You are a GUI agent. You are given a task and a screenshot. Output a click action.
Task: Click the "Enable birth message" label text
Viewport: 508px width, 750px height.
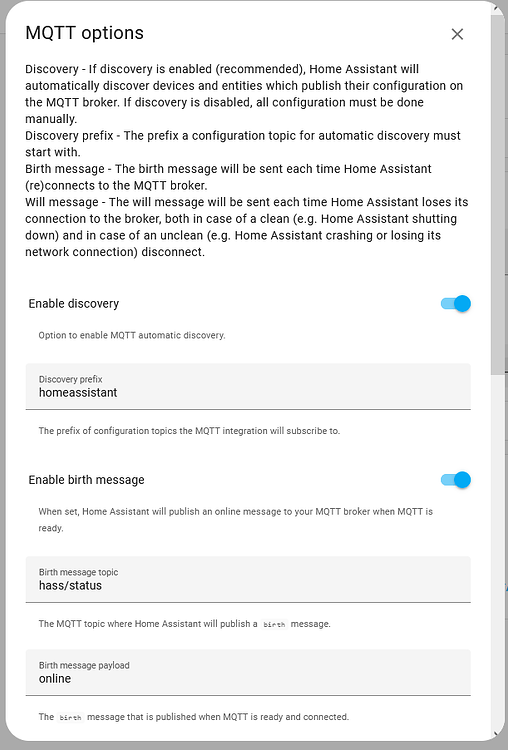87,480
